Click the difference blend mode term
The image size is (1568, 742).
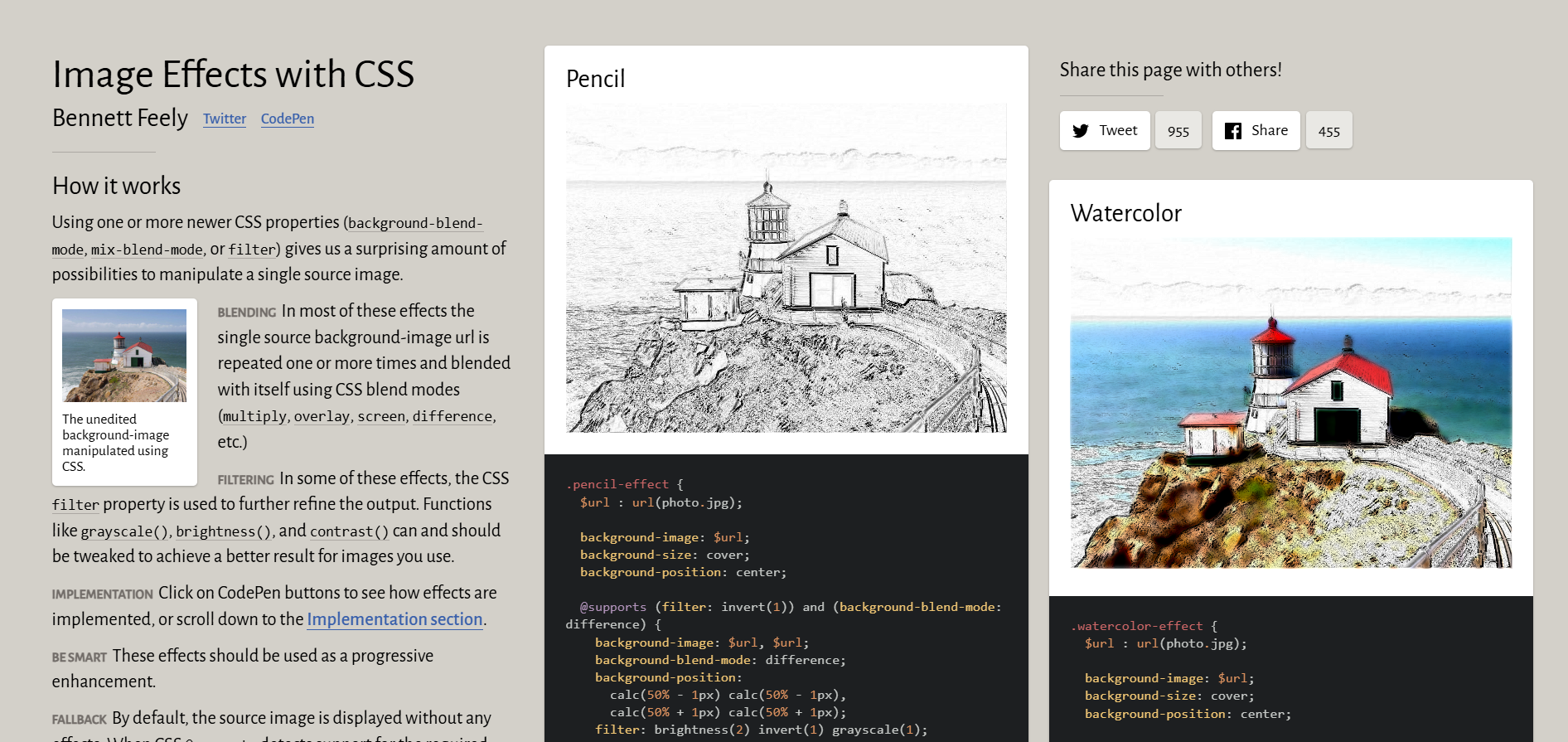[x=452, y=416]
